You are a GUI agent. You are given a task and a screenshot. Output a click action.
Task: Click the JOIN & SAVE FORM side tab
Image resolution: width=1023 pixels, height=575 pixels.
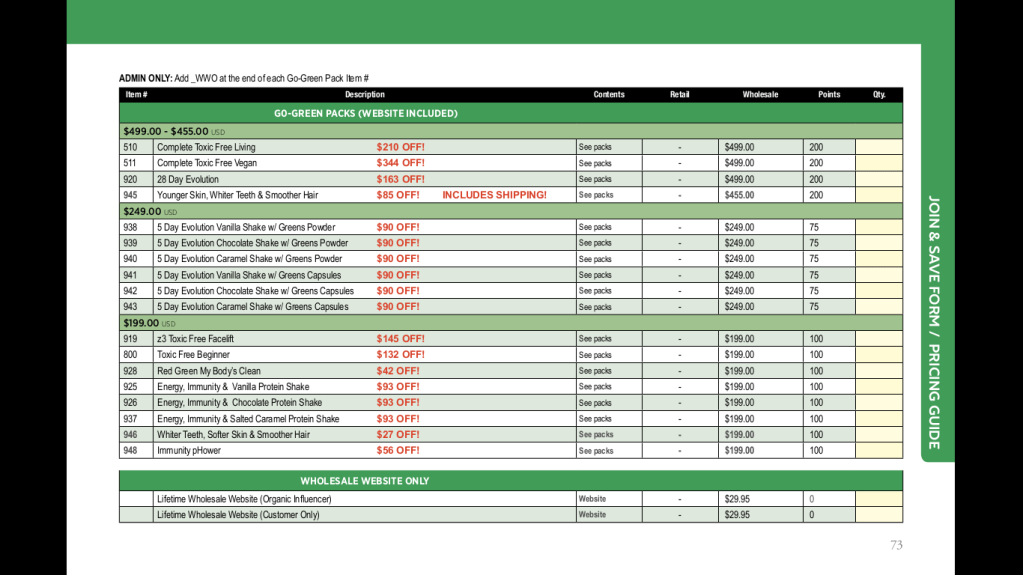pyautogui.click(x=934, y=322)
